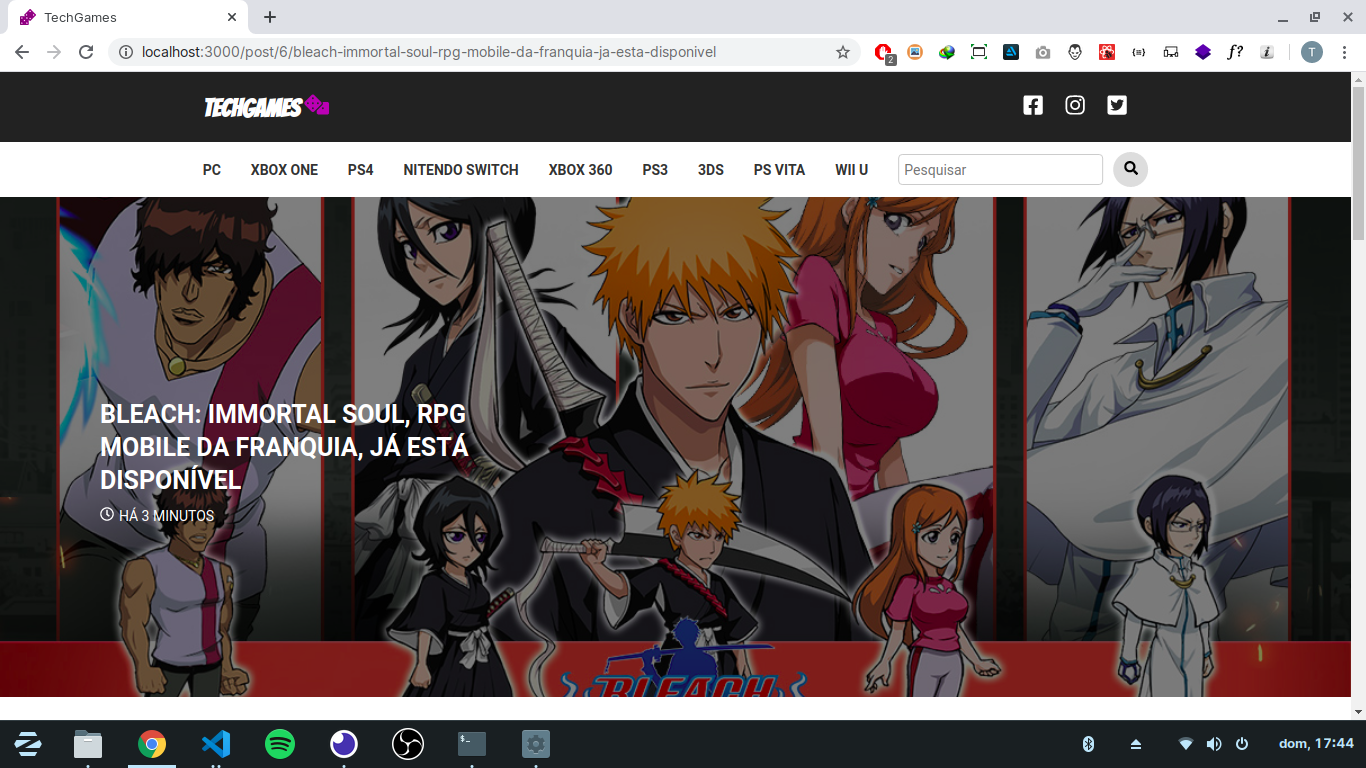
Task: Go to the WII U category
Action: [x=852, y=170]
